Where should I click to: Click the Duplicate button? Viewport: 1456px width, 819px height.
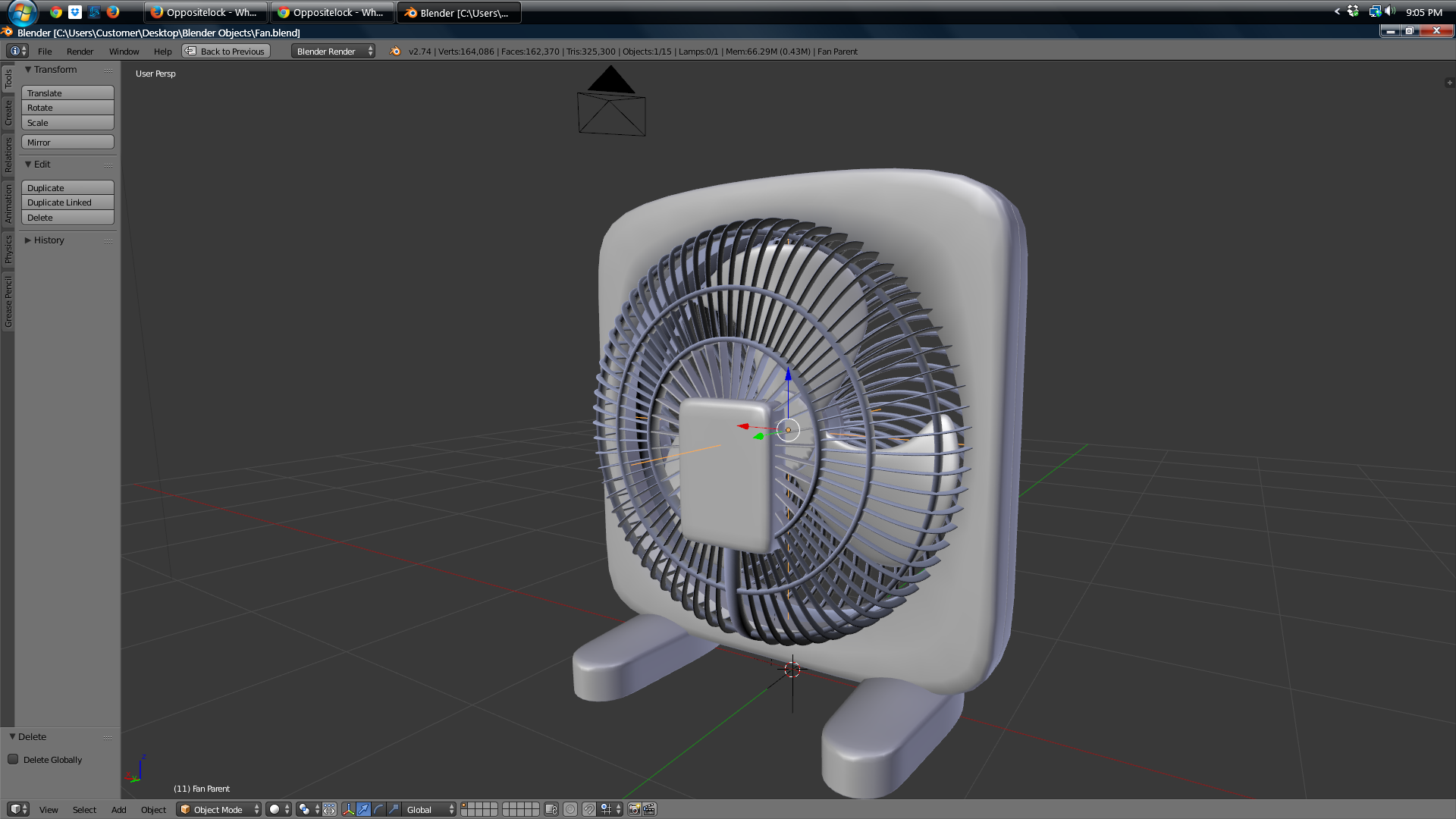[x=67, y=187]
